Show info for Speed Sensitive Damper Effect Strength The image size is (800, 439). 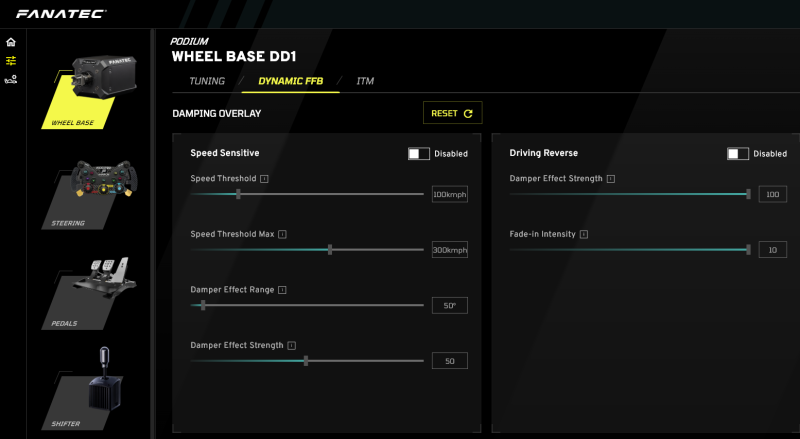[291, 346]
